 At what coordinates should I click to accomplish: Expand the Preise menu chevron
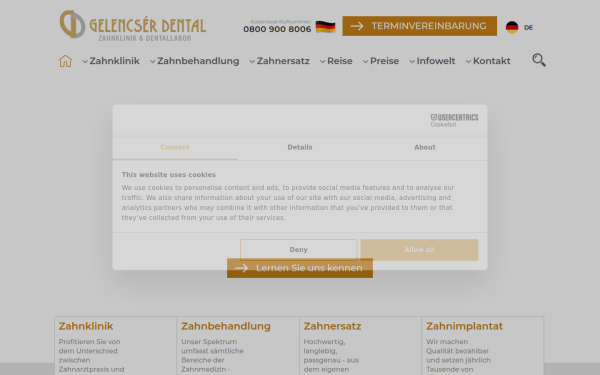click(365, 61)
